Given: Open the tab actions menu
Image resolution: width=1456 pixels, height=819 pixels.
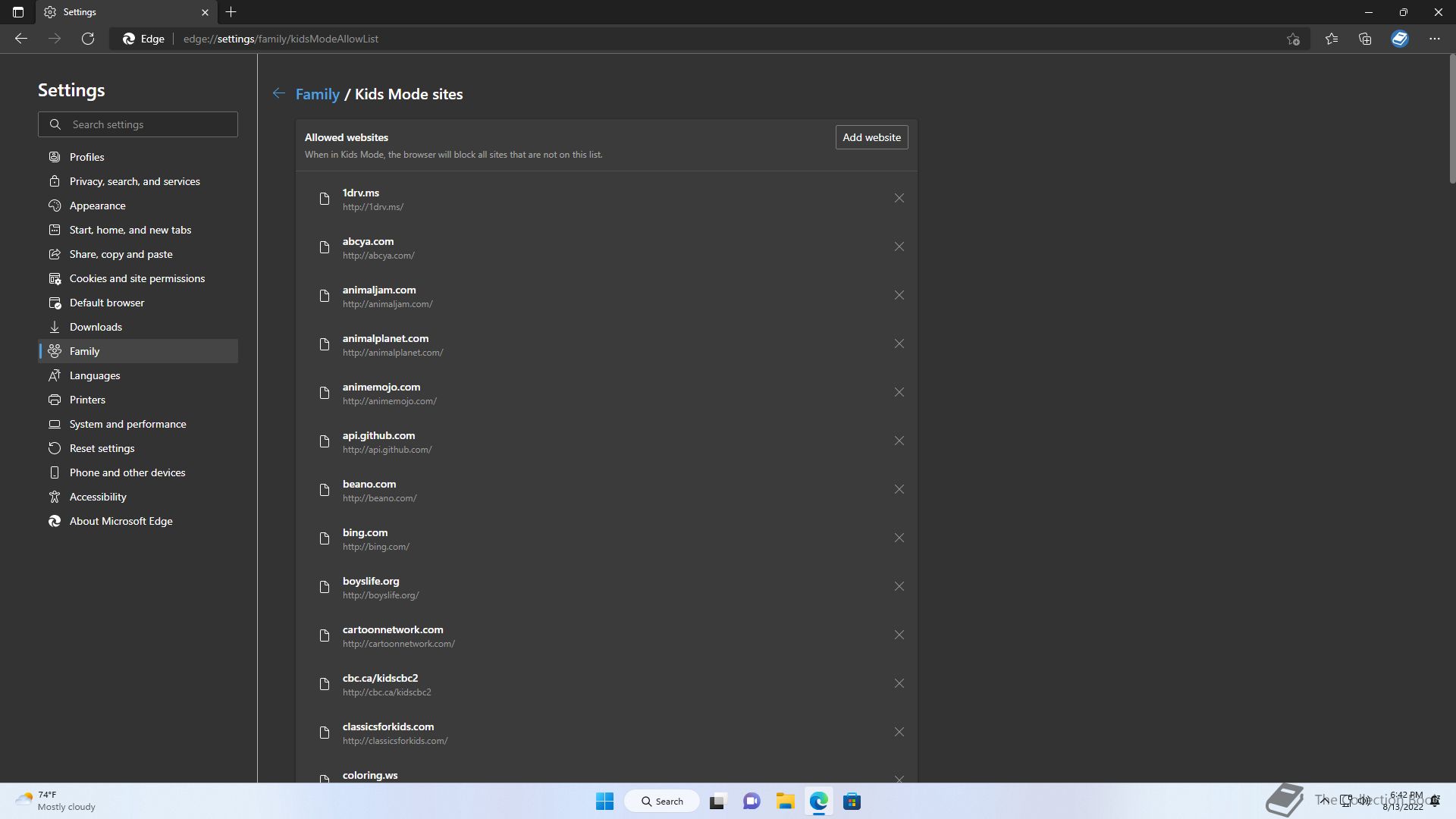Looking at the screenshot, I should point(18,12).
